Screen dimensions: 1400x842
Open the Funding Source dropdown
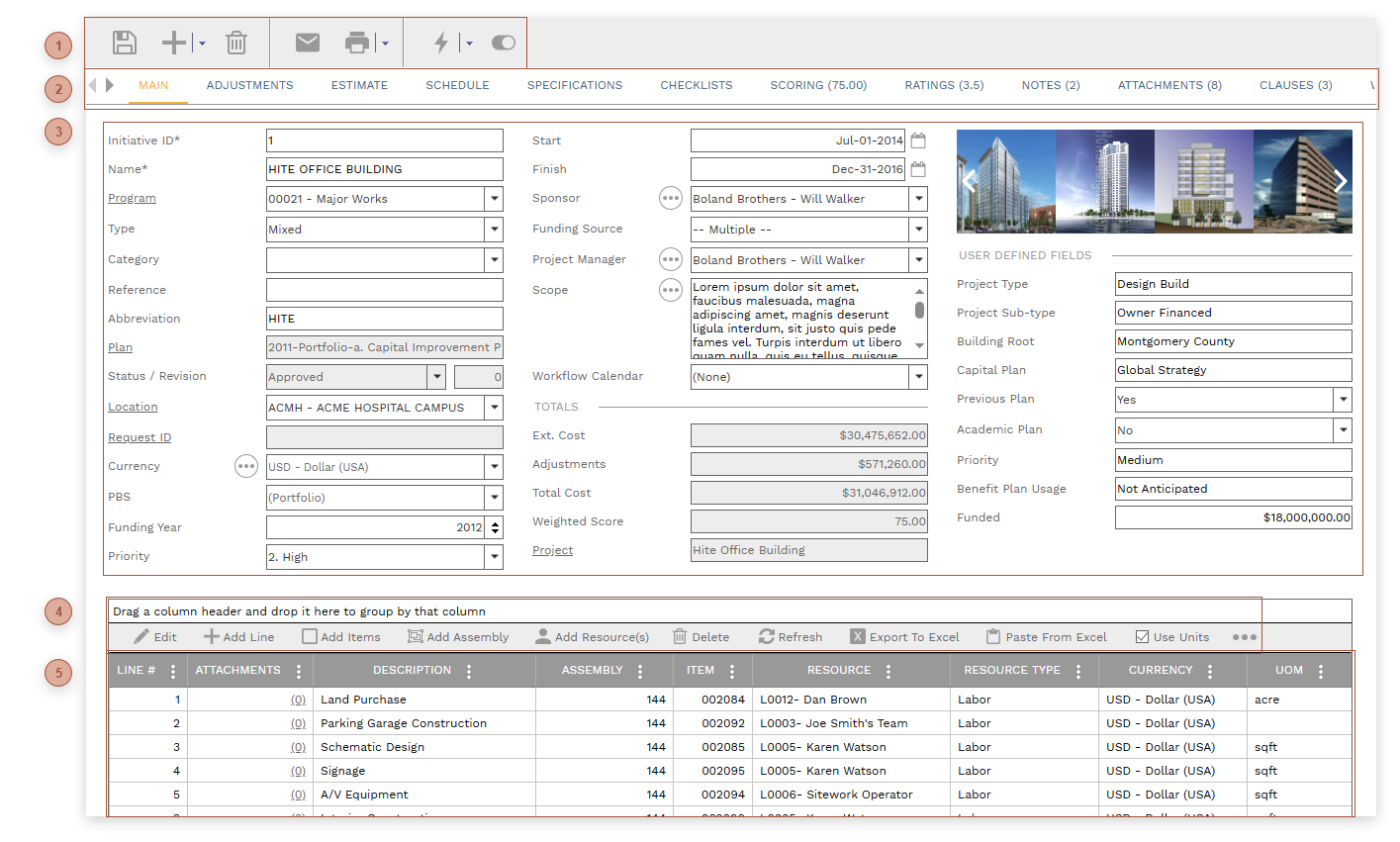pyautogui.click(x=918, y=230)
